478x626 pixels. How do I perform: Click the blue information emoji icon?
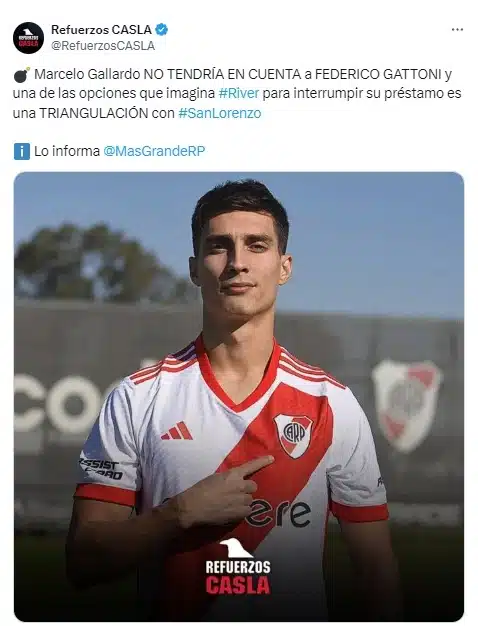22,151
